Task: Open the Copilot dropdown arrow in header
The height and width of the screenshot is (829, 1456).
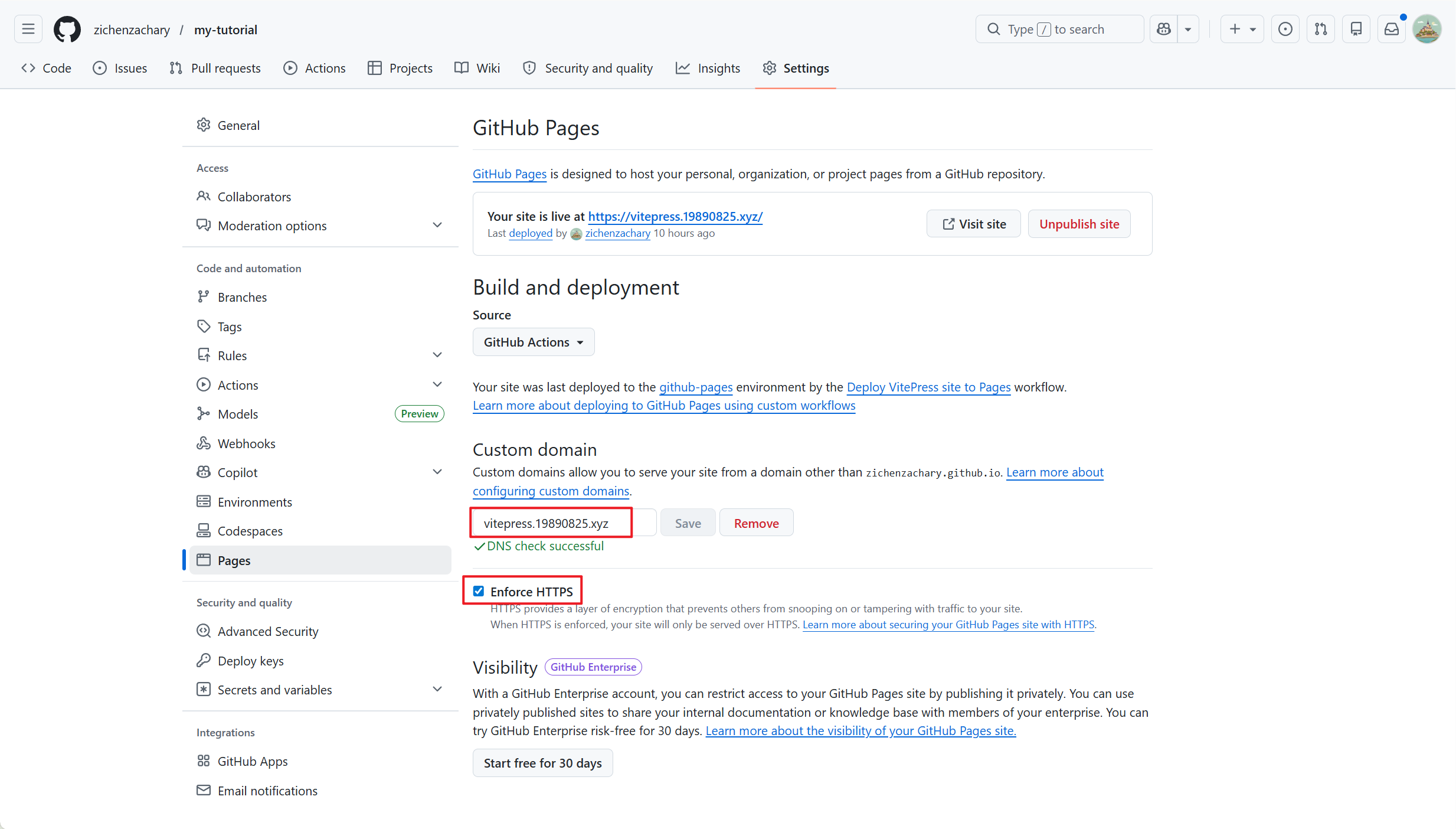Action: [1188, 29]
